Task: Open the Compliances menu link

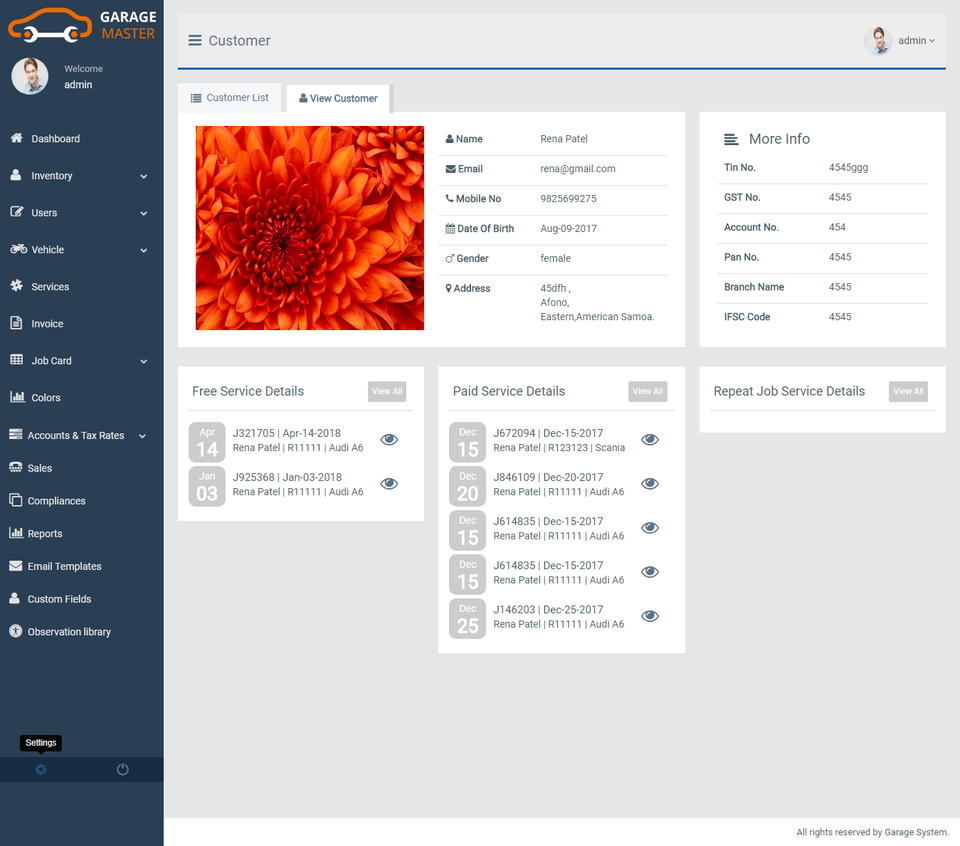Action: pos(56,501)
